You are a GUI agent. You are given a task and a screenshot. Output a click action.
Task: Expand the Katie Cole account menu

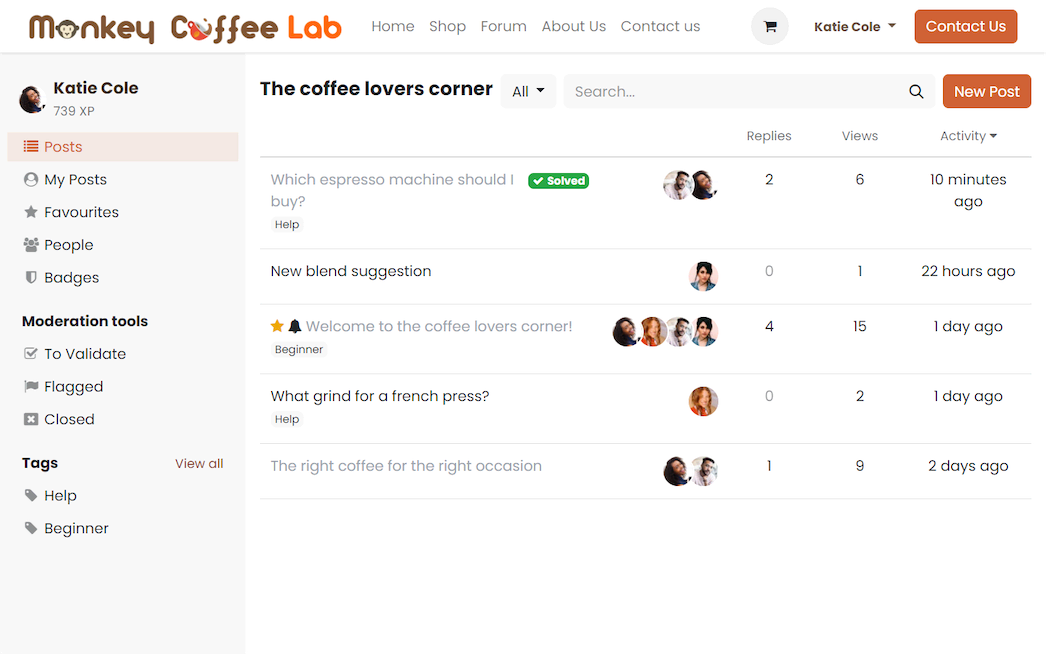point(854,26)
